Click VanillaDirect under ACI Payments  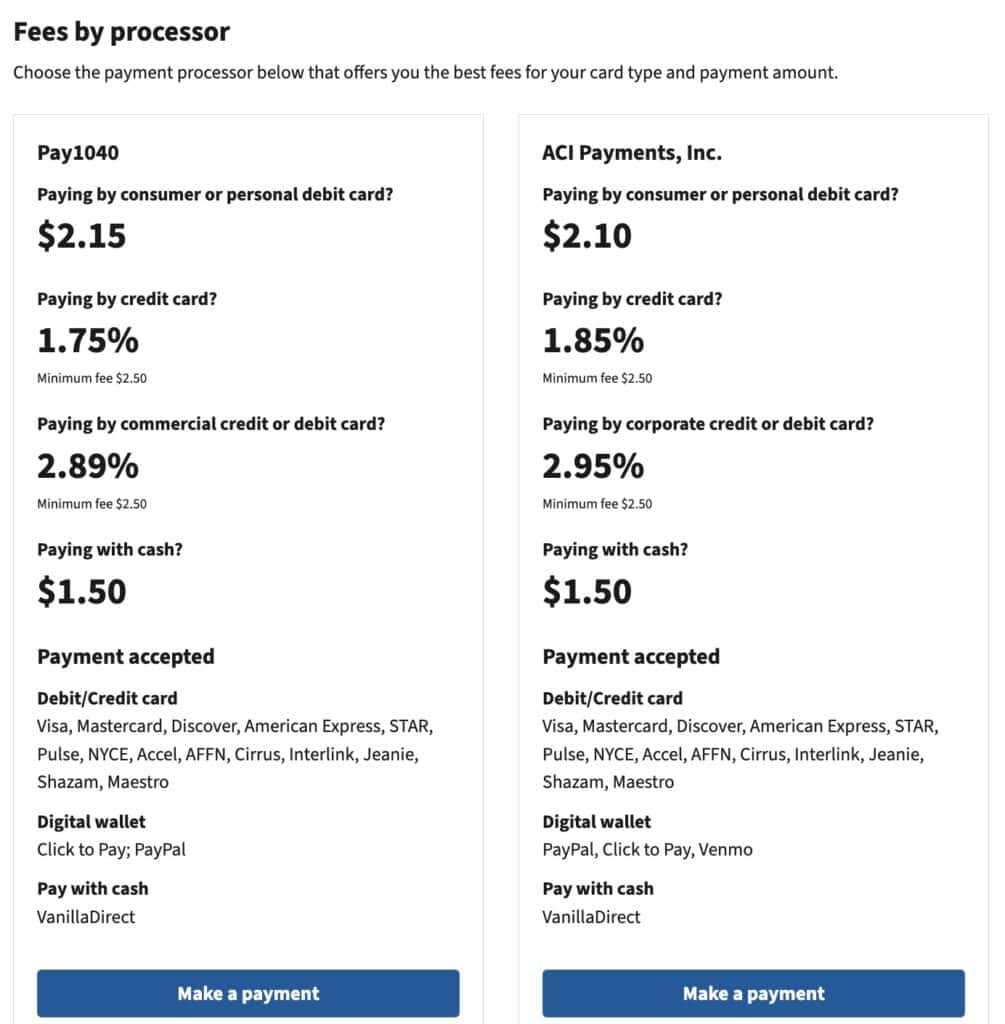(x=591, y=916)
